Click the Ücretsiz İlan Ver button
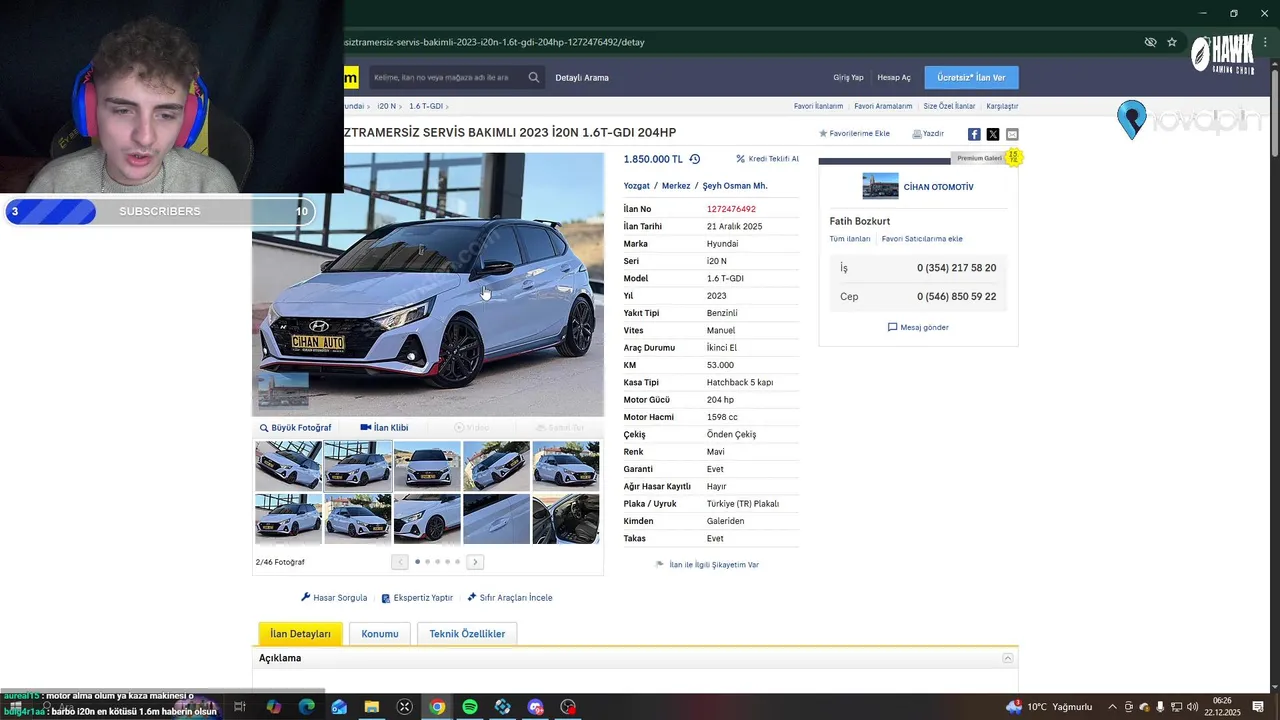Image resolution: width=1280 pixels, height=720 pixels. pos(971,77)
